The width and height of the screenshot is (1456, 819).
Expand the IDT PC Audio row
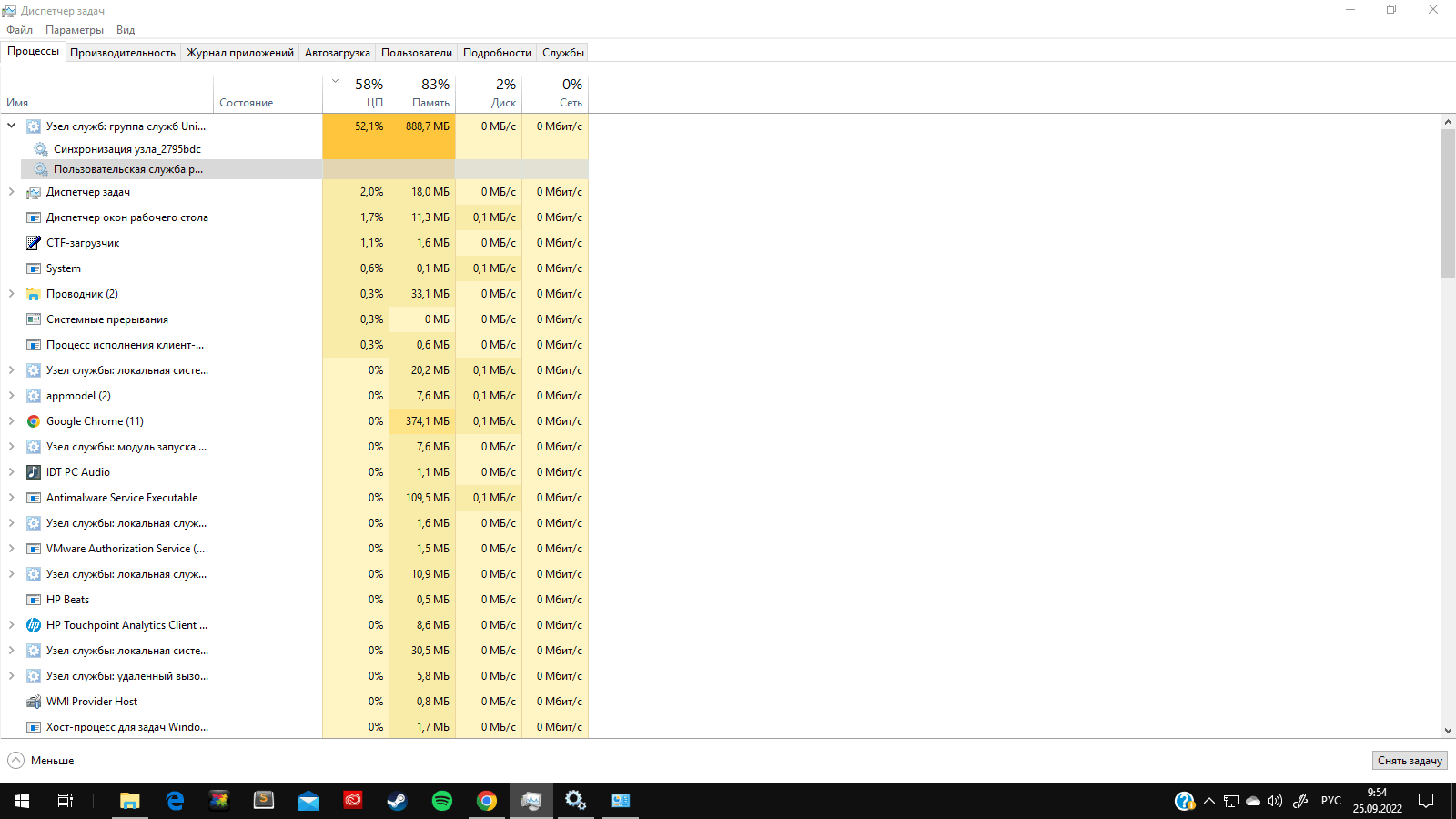(x=12, y=472)
